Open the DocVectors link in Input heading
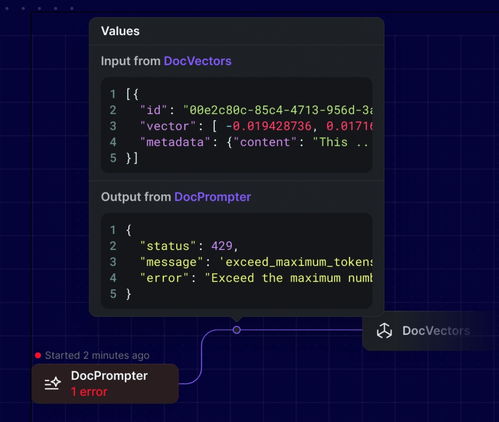This screenshot has height=422, width=499. [x=198, y=61]
